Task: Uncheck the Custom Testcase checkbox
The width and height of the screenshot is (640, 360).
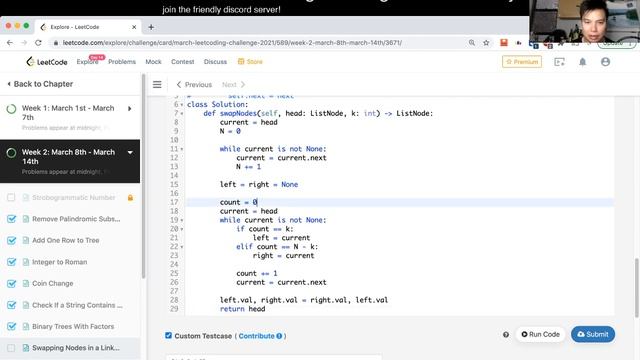Action: coord(168,336)
